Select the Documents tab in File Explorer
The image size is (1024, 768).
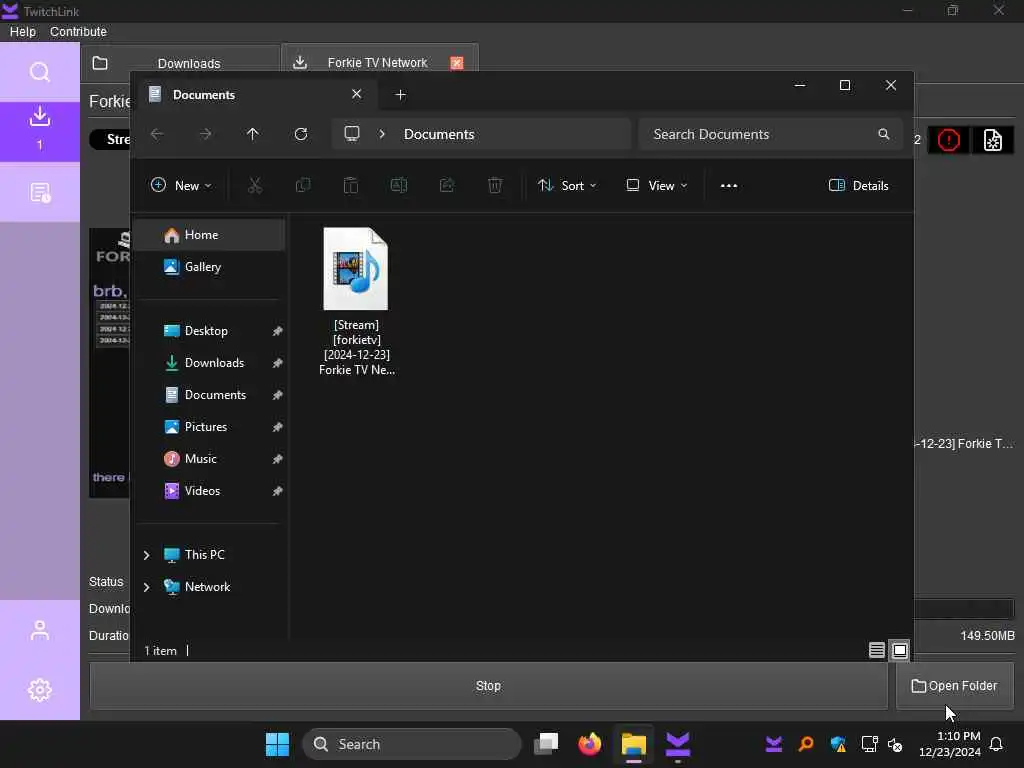(x=255, y=95)
